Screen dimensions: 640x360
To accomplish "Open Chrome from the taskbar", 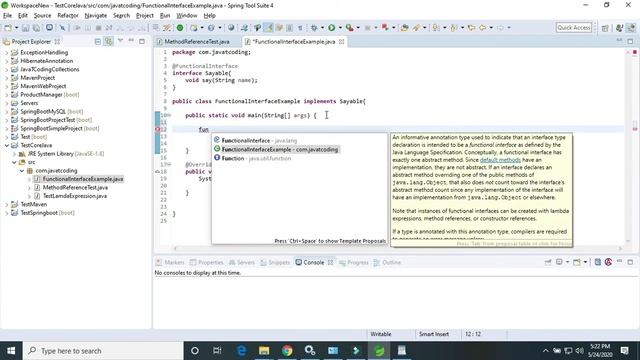I will point(287,351).
